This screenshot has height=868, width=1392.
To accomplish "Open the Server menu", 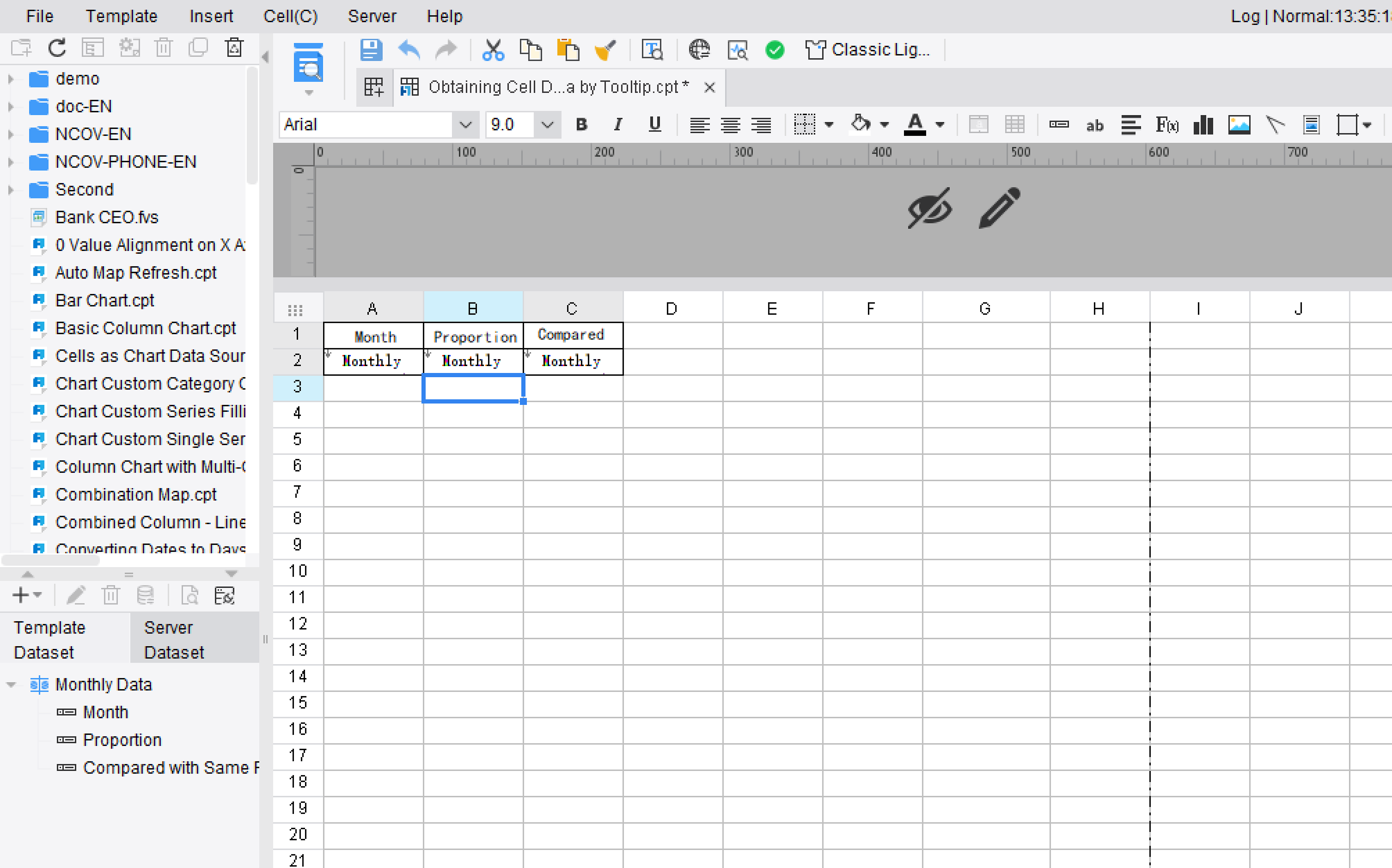I will click(372, 16).
